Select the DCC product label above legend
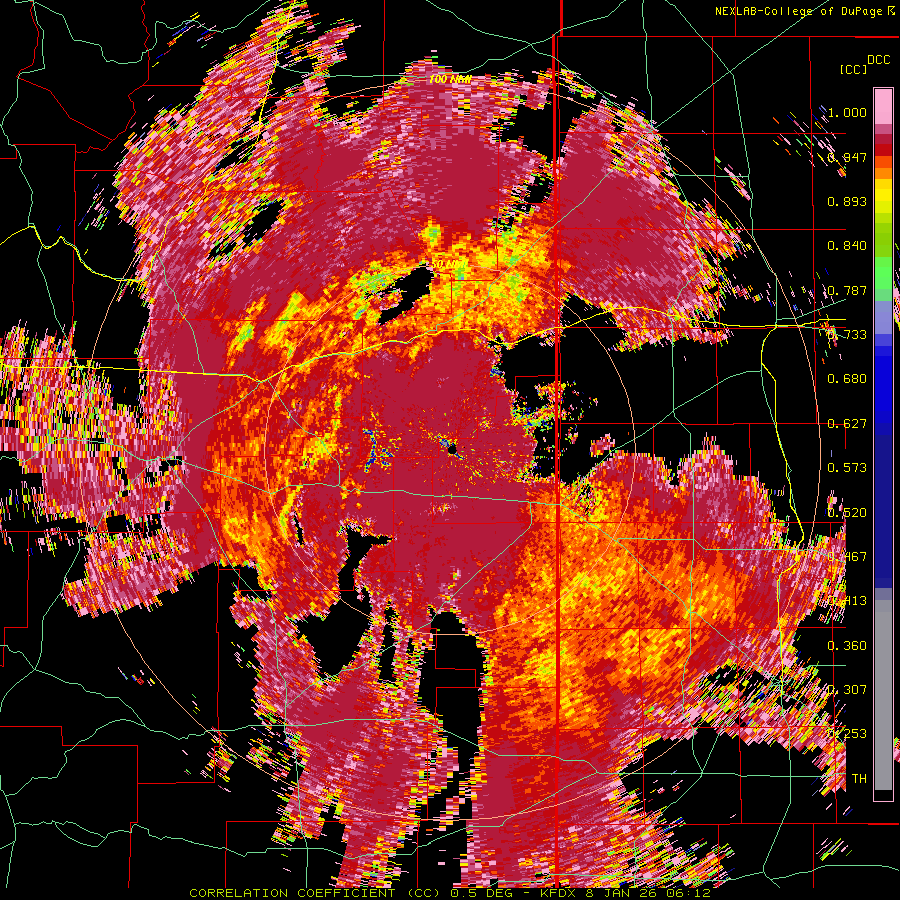Screen dimensions: 900x900 [x=878, y=59]
